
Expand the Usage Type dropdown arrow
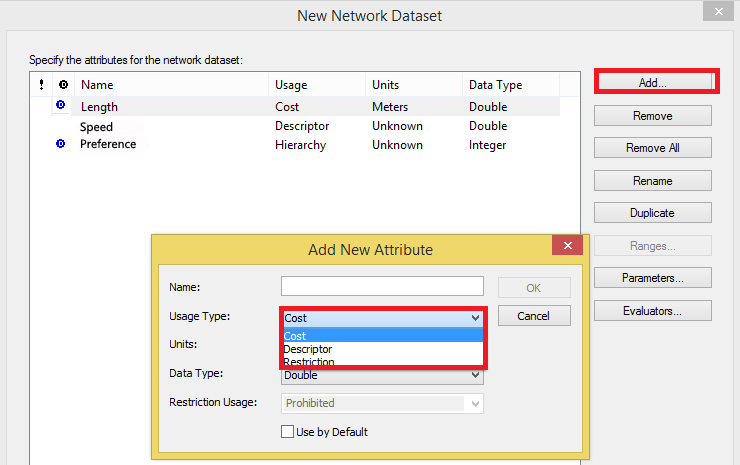pyautogui.click(x=475, y=318)
